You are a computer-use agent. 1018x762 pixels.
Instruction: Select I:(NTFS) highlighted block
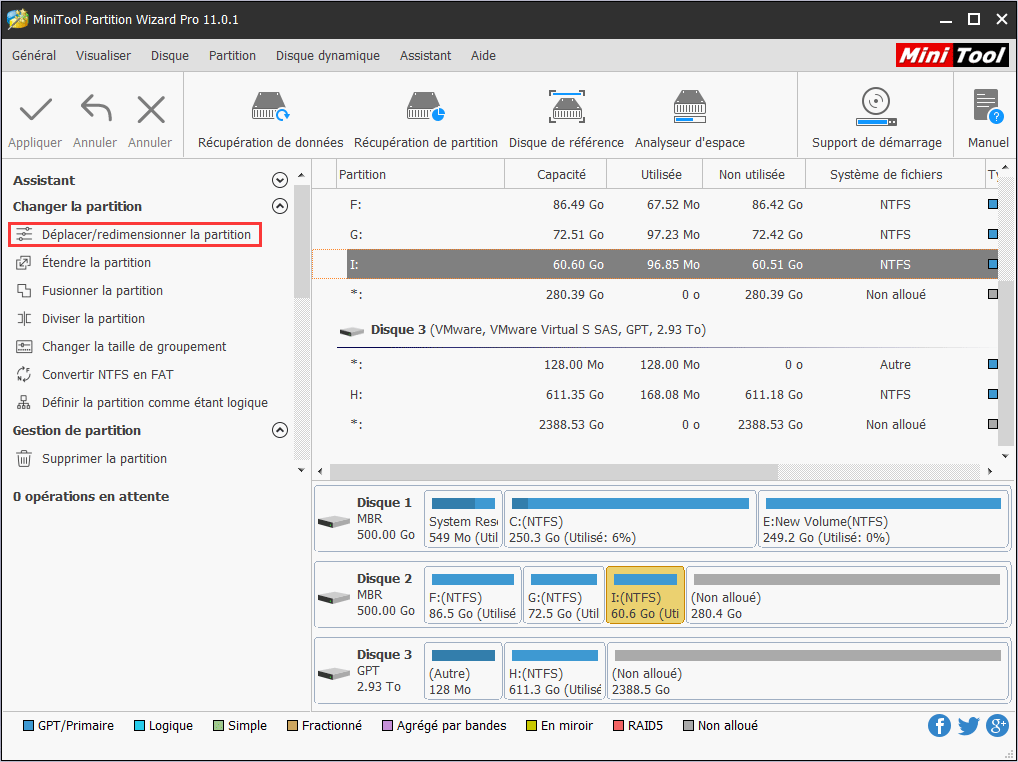tap(645, 595)
